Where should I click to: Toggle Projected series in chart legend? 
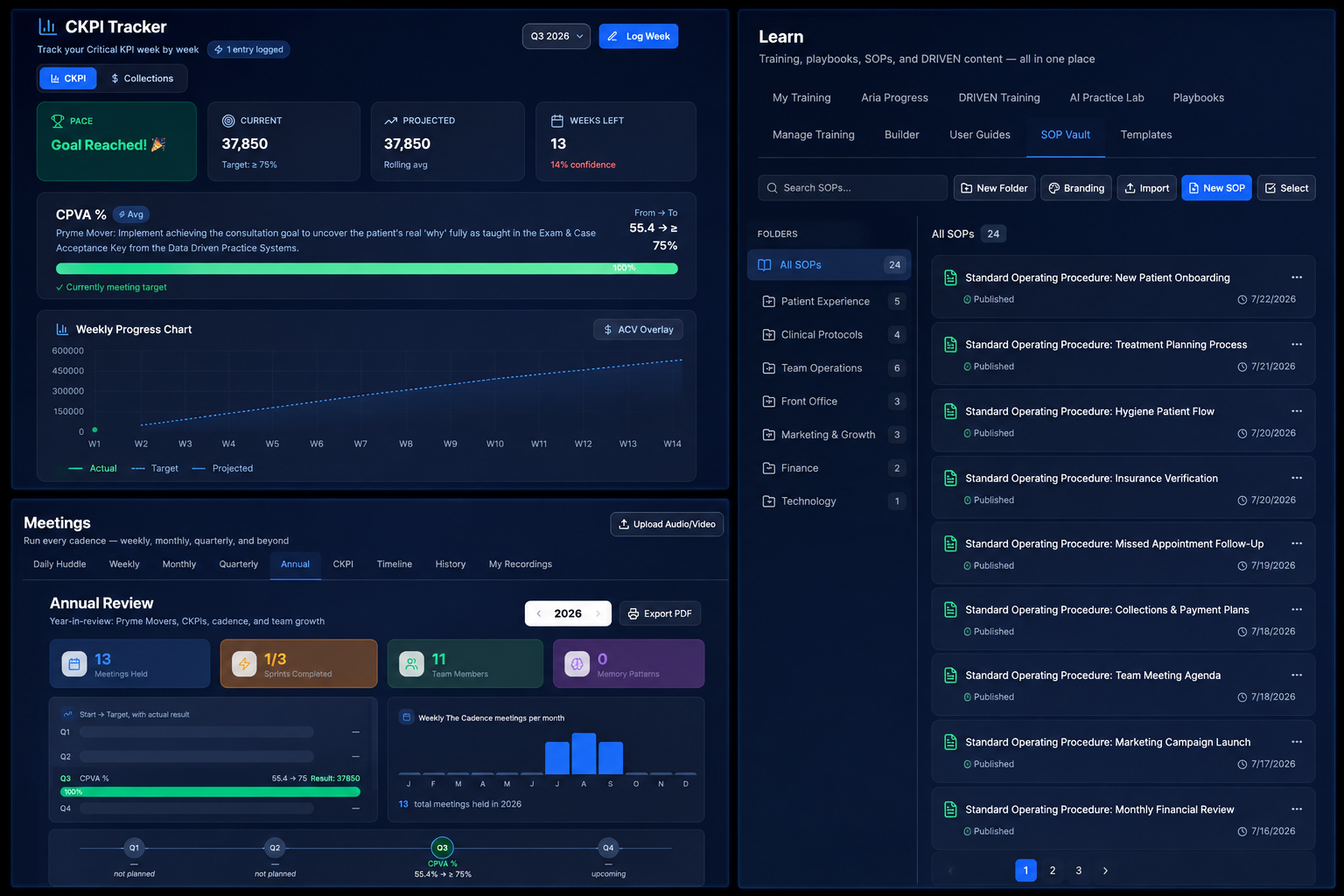[222, 468]
